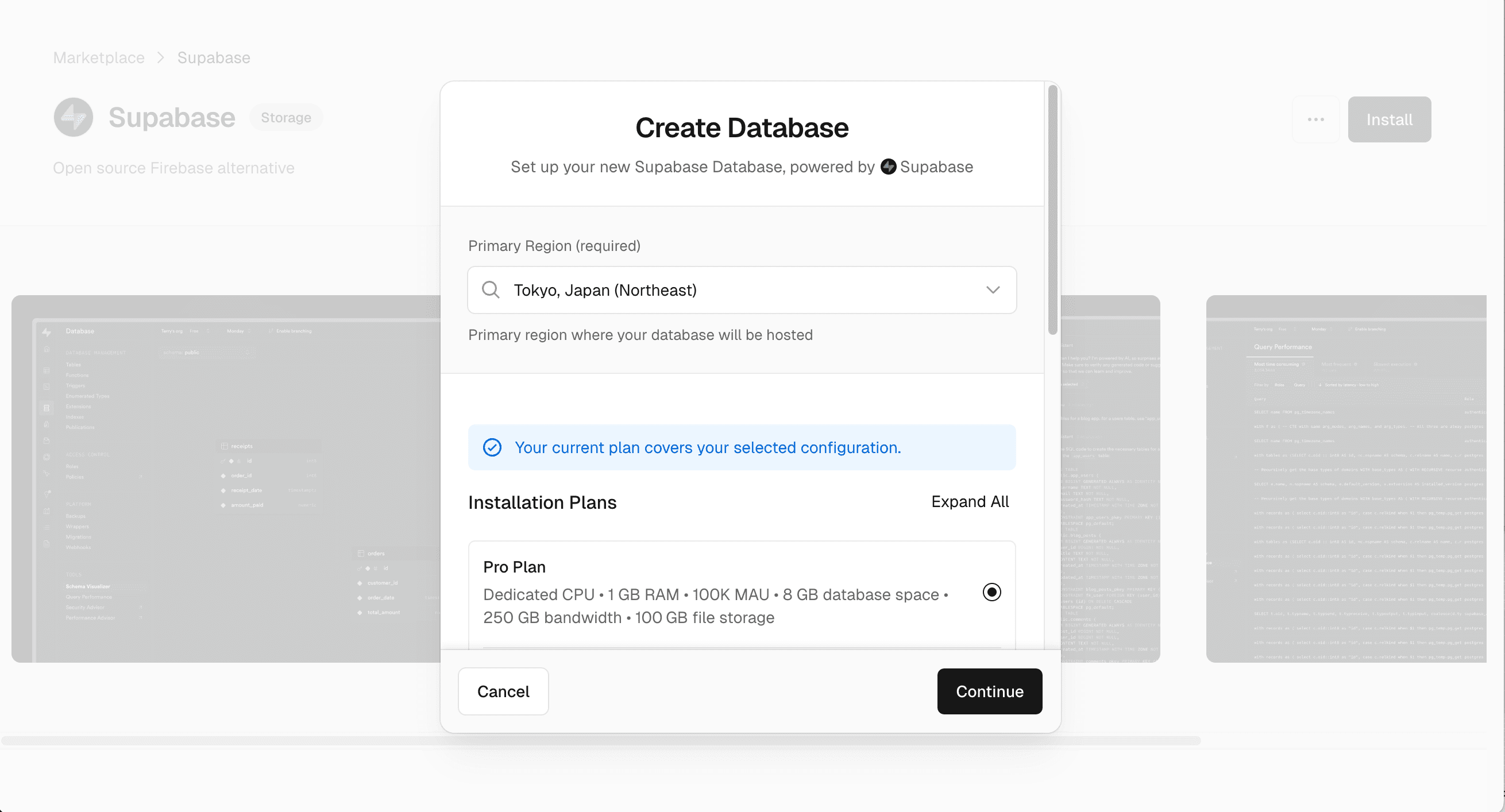The height and width of the screenshot is (812, 1505).
Task: Click the Install button on Supabase page
Action: pyautogui.click(x=1389, y=119)
